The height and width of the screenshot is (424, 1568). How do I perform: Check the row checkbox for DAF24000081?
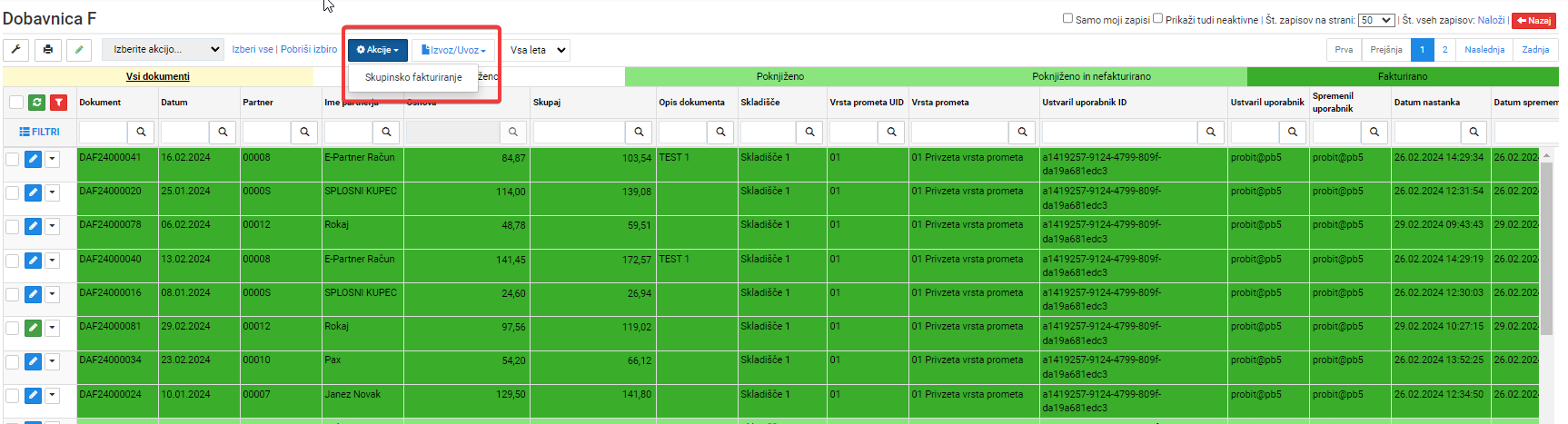pyautogui.click(x=12, y=328)
